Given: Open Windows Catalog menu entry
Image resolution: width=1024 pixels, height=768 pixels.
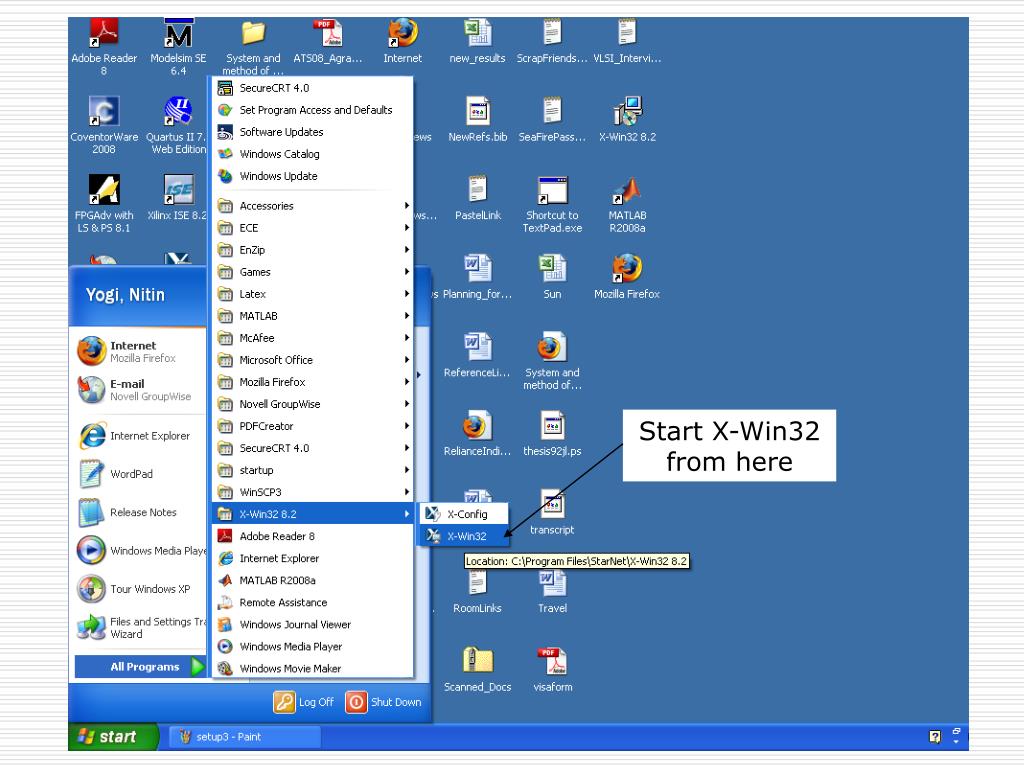Looking at the screenshot, I should pos(313,154).
